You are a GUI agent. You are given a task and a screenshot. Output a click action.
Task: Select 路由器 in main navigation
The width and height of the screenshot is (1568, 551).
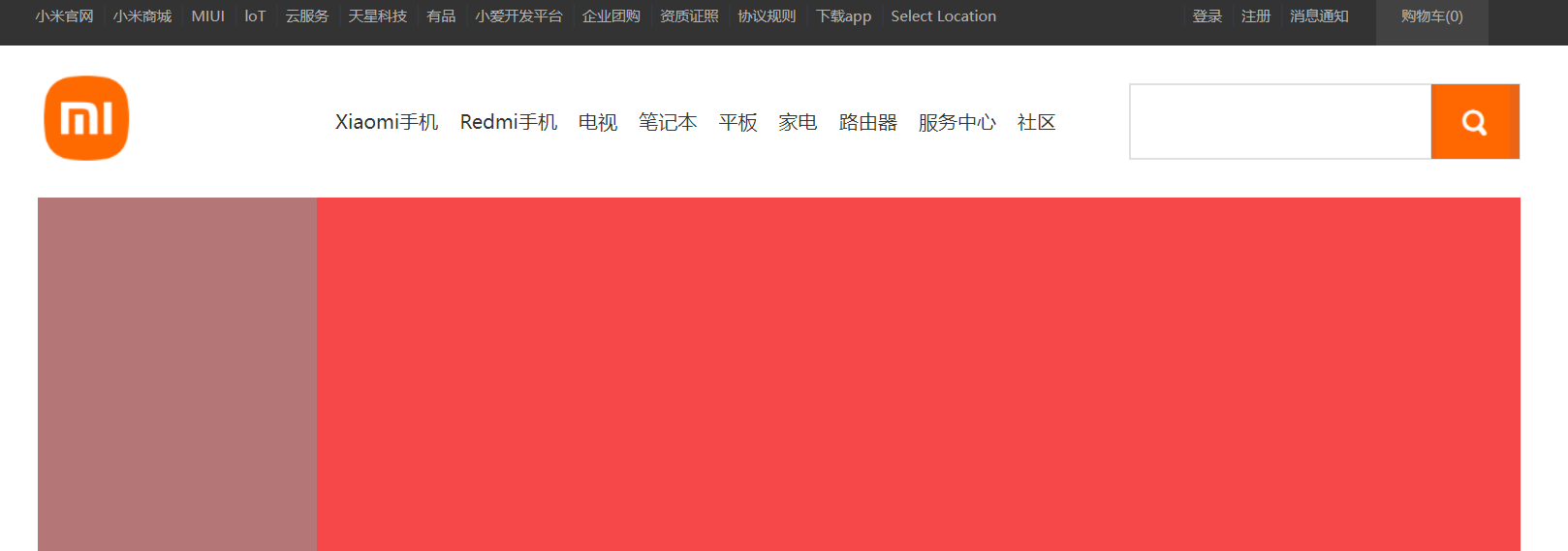coord(868,122)
